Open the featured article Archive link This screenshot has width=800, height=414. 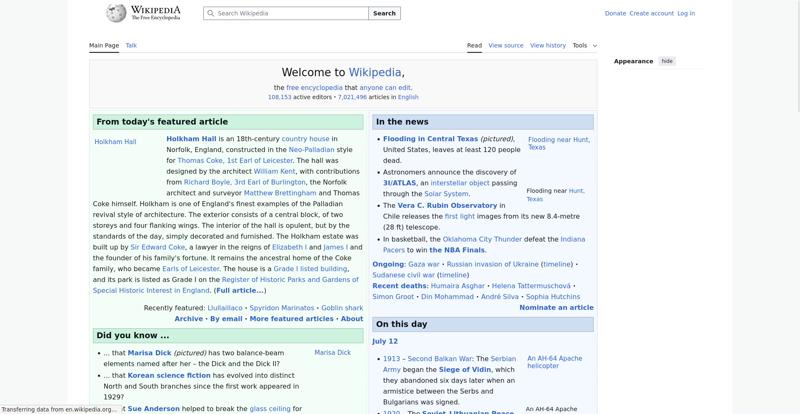tap(189, 319)
